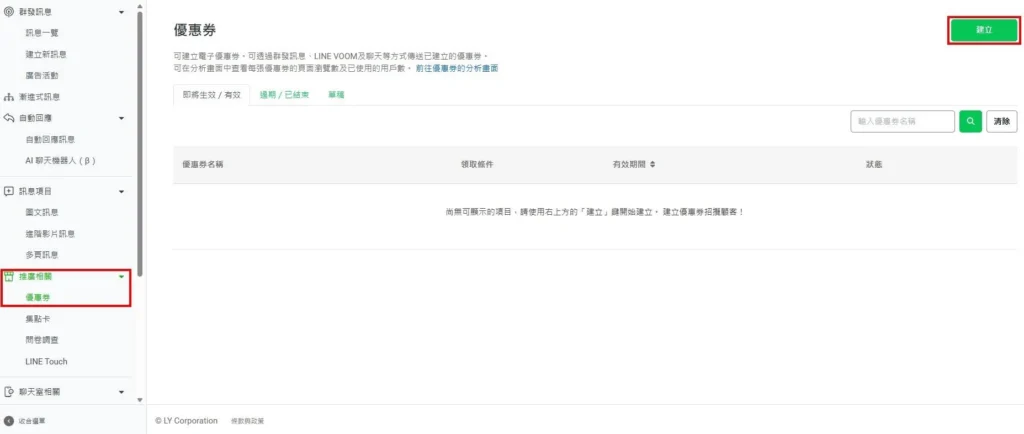Collapse the 群發訊息 section arrow
Image resolution: width=1024 pixels, height=434 pixels.
(x=121, y=12)
